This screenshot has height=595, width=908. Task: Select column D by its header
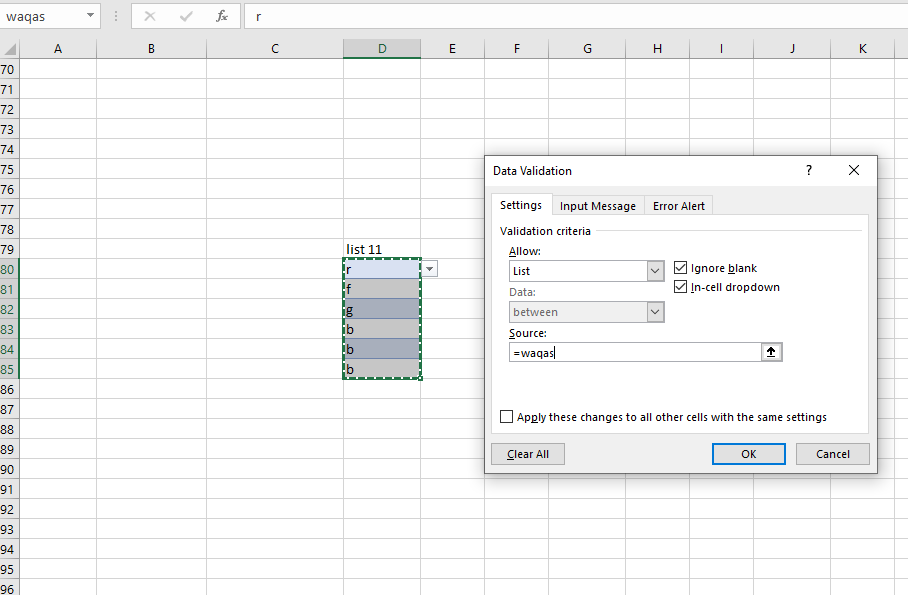click(382, 48)
